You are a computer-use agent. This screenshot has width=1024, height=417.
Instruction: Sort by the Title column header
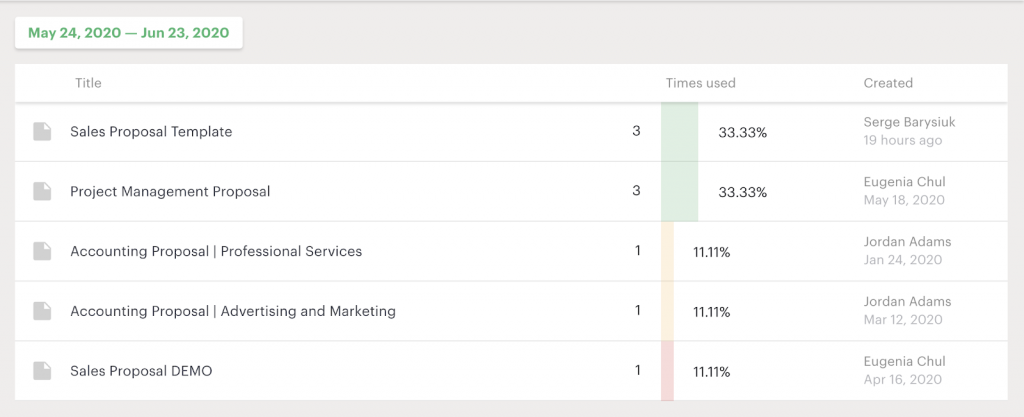(88, 83)
